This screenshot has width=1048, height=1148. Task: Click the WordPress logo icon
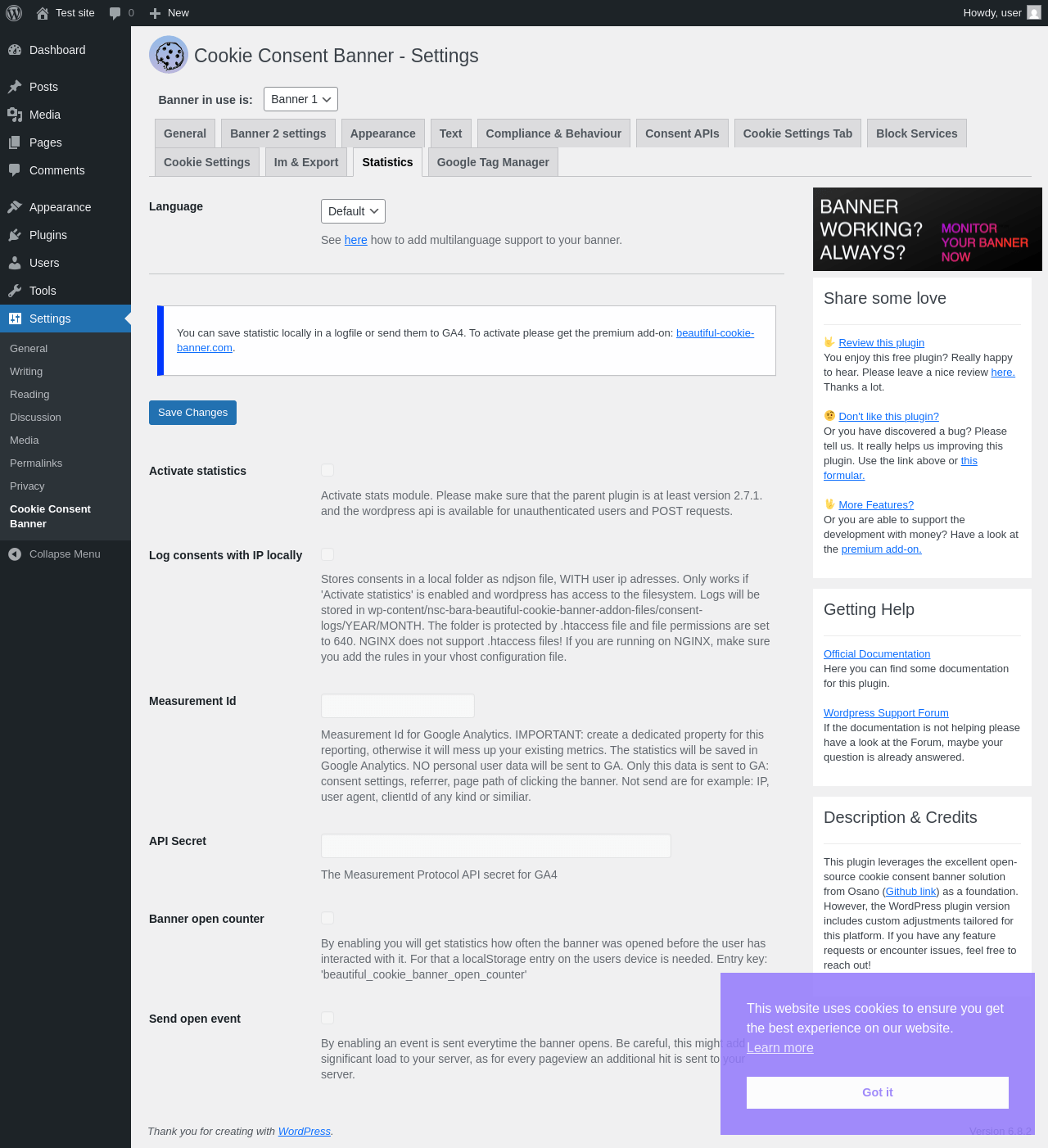click(14, 13)
